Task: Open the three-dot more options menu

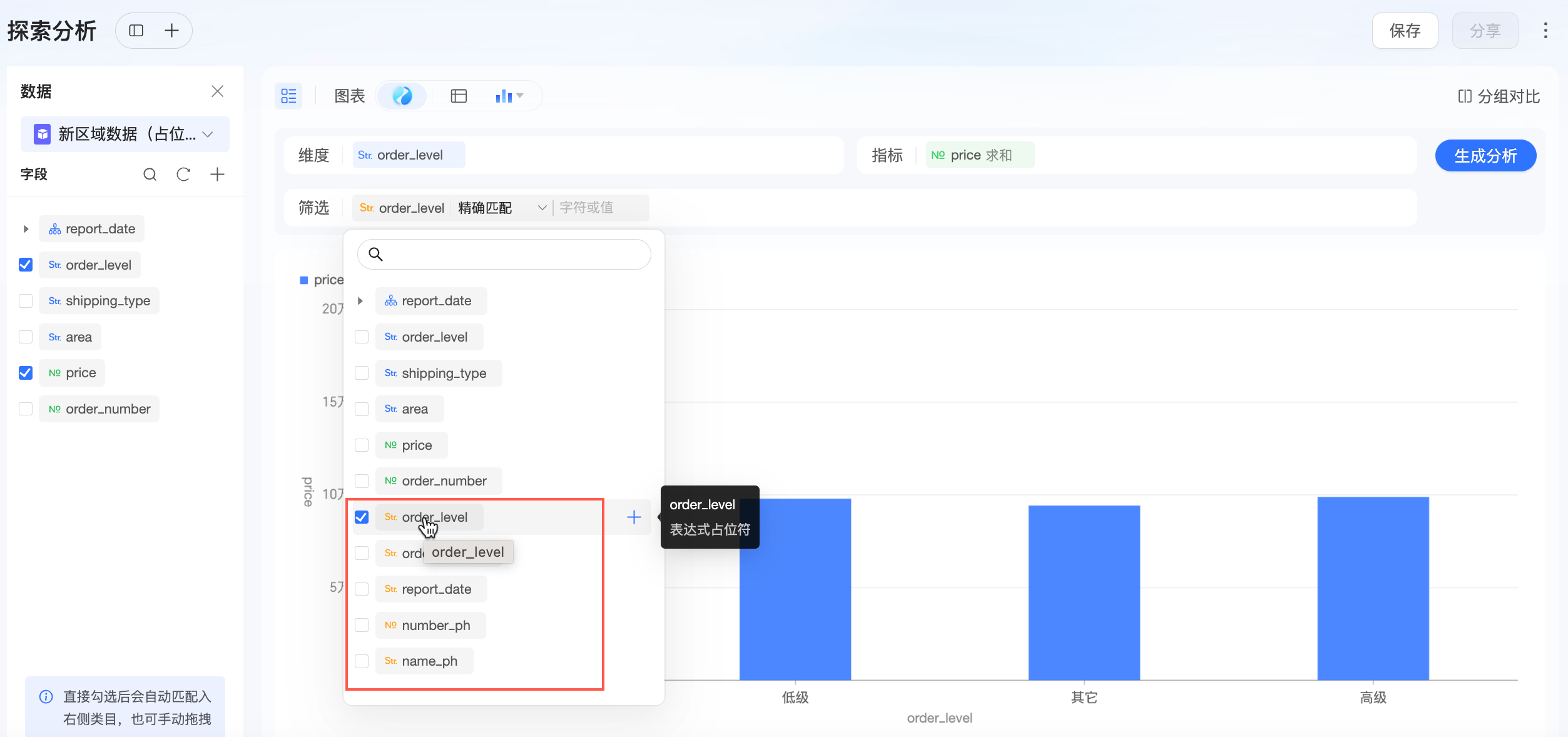Action: coord(1545,31)
